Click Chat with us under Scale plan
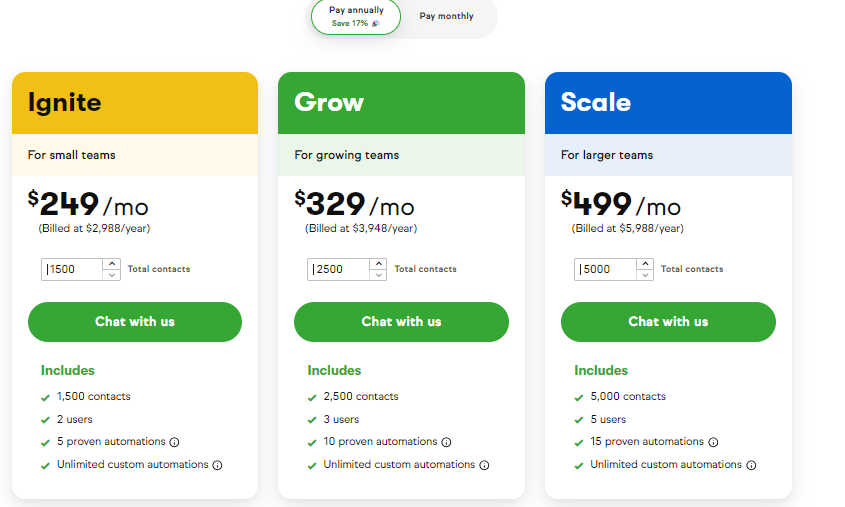This screenshot has width=845, height=507. click(668, 322)
